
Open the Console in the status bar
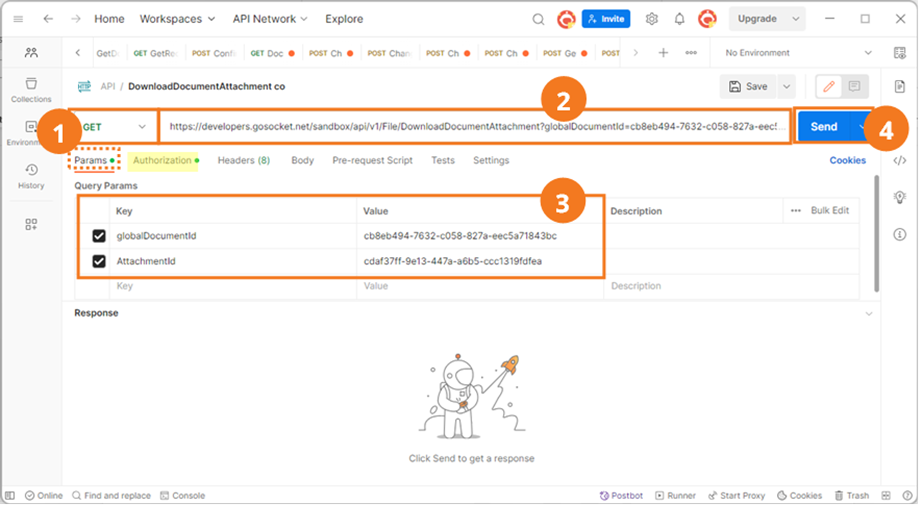[x=183, y=497]
